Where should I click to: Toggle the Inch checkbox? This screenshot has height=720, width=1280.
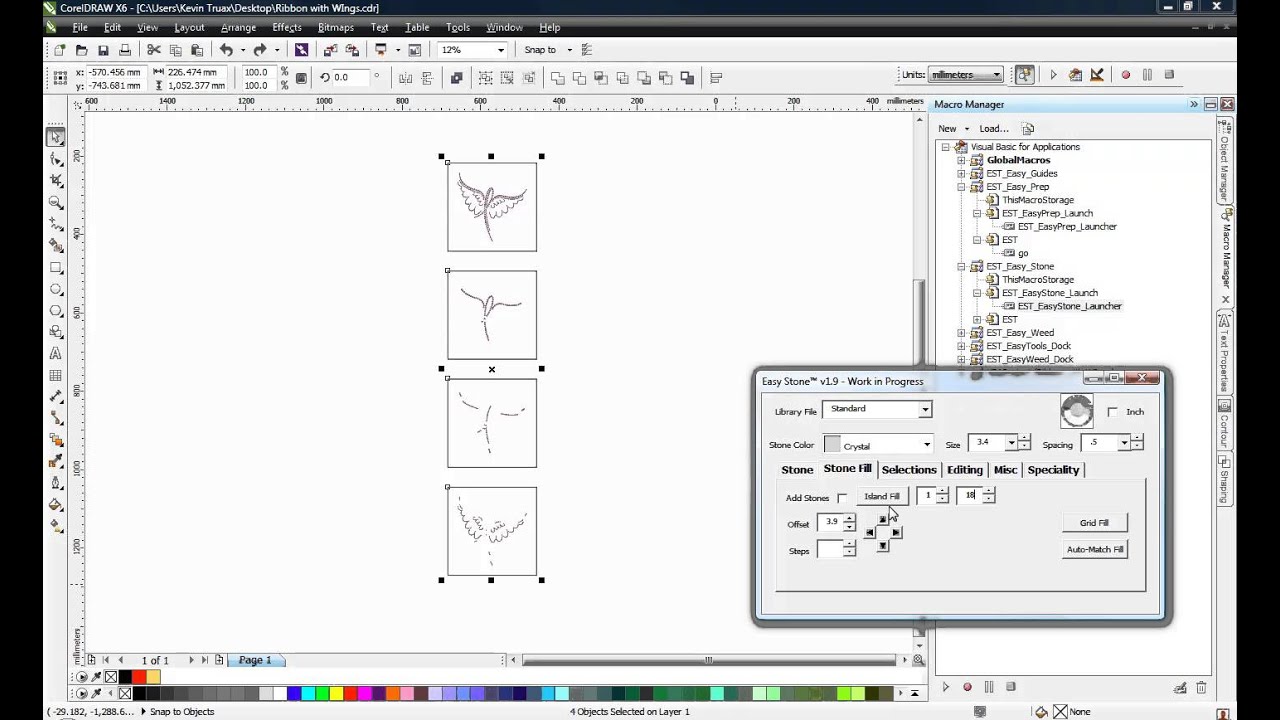point(1113,412)
